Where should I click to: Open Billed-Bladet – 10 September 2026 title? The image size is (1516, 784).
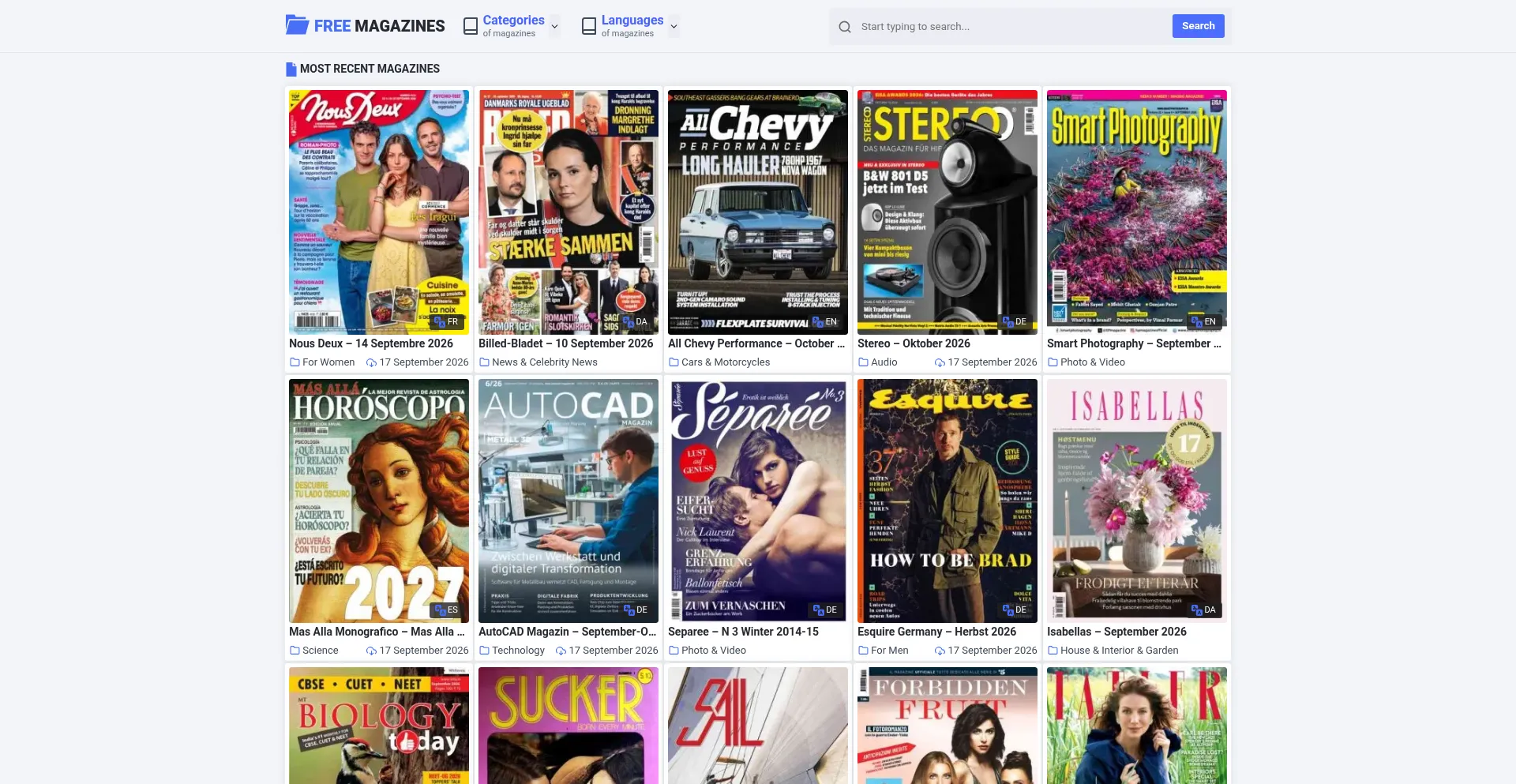tap(566, 343)
